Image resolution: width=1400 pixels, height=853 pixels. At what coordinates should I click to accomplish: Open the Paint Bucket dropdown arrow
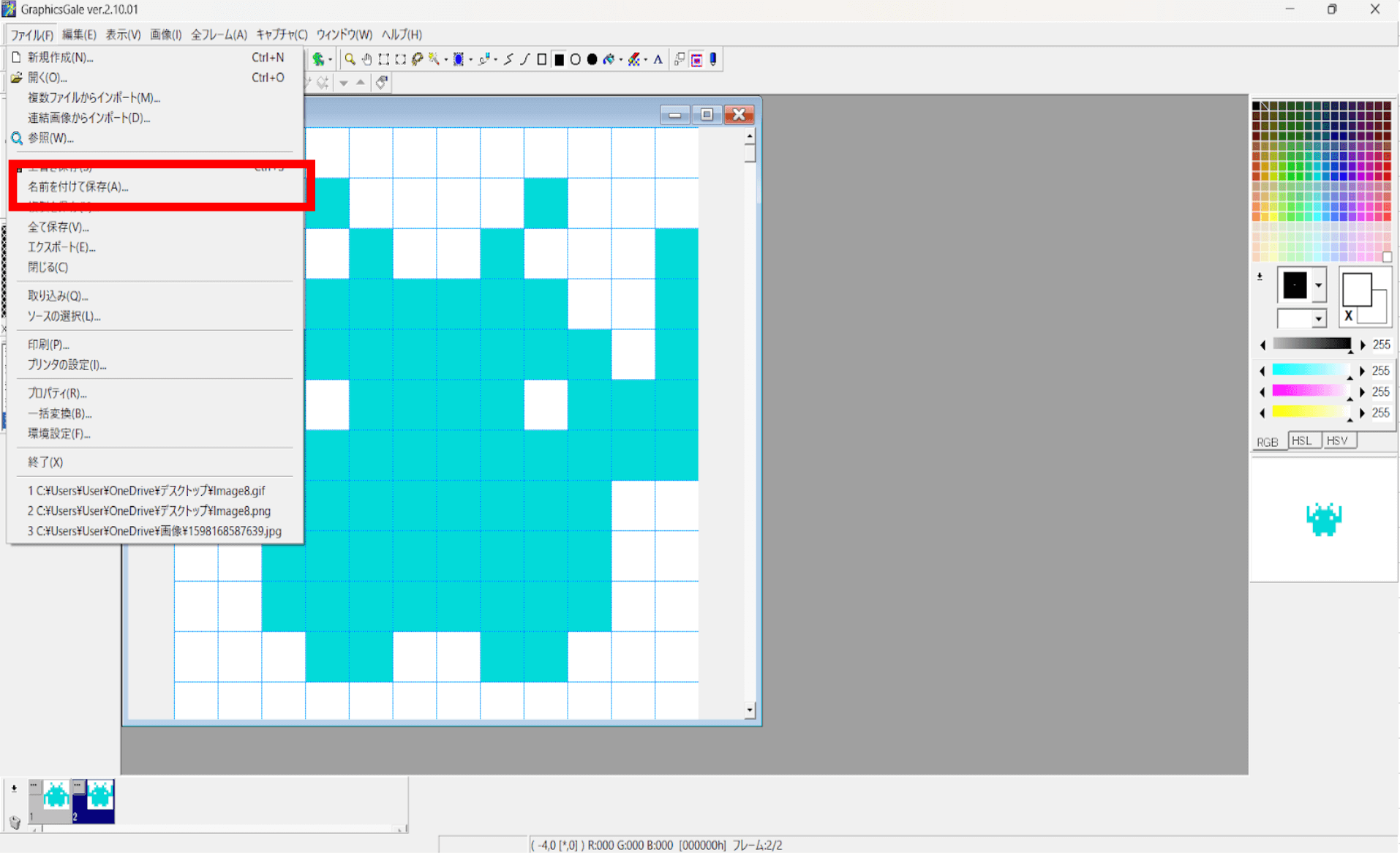click(620, 59)
